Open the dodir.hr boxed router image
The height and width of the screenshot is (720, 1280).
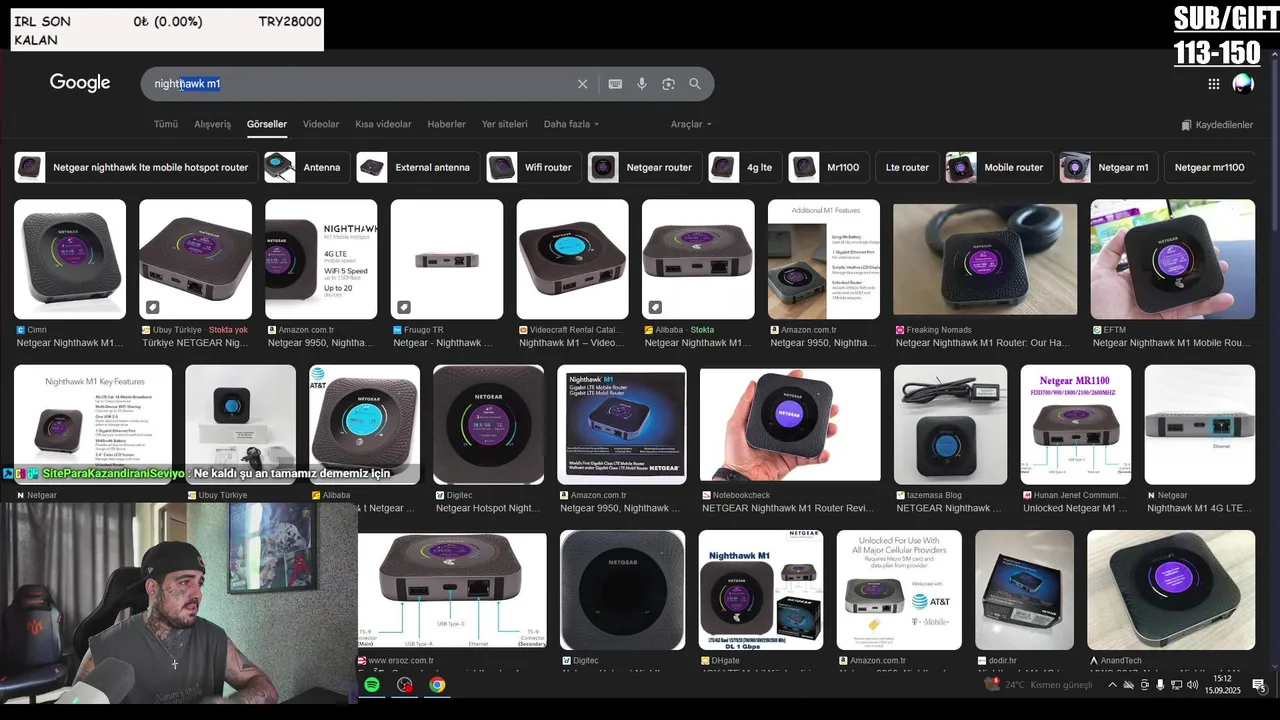[1024, 590]
